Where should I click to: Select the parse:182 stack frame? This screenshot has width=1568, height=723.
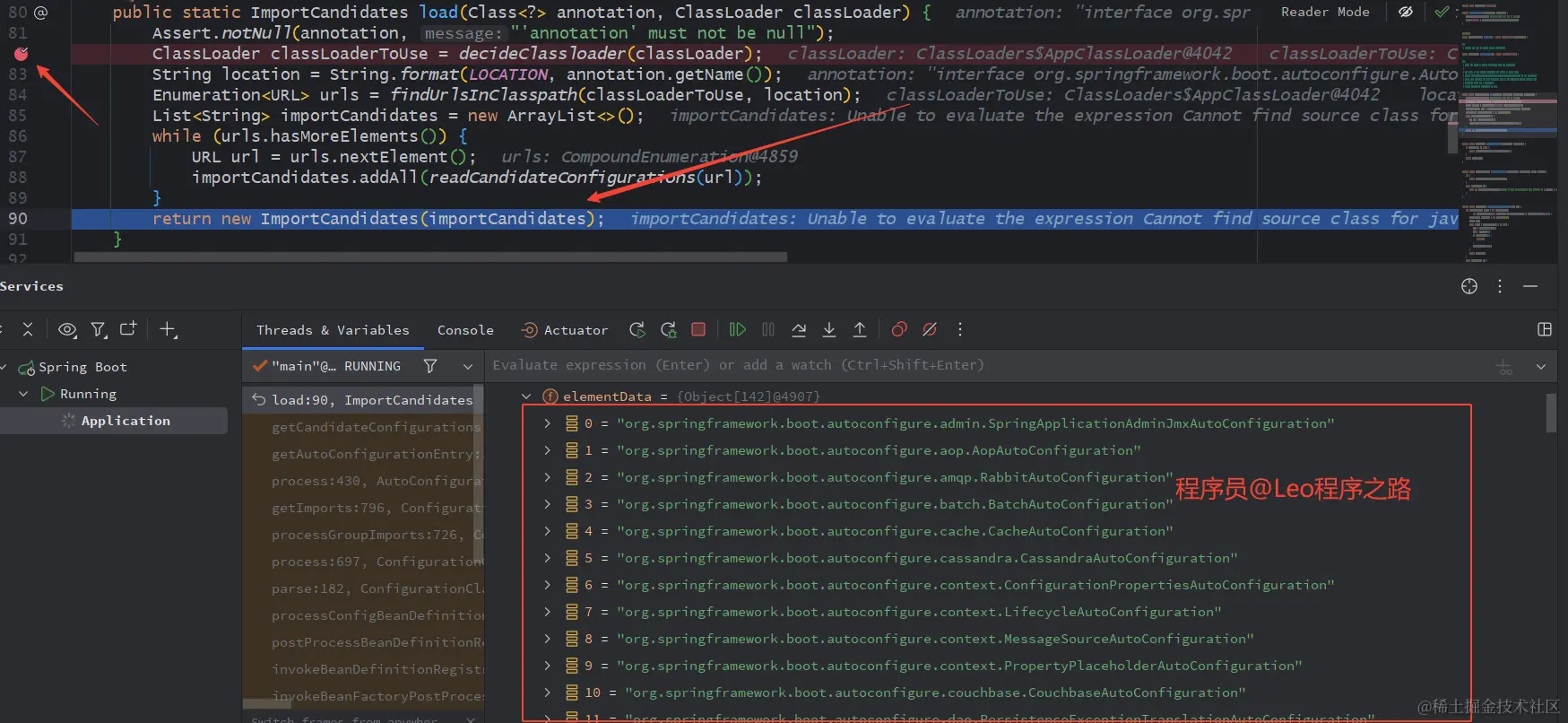pyautogui.click(x=363, y=588)
